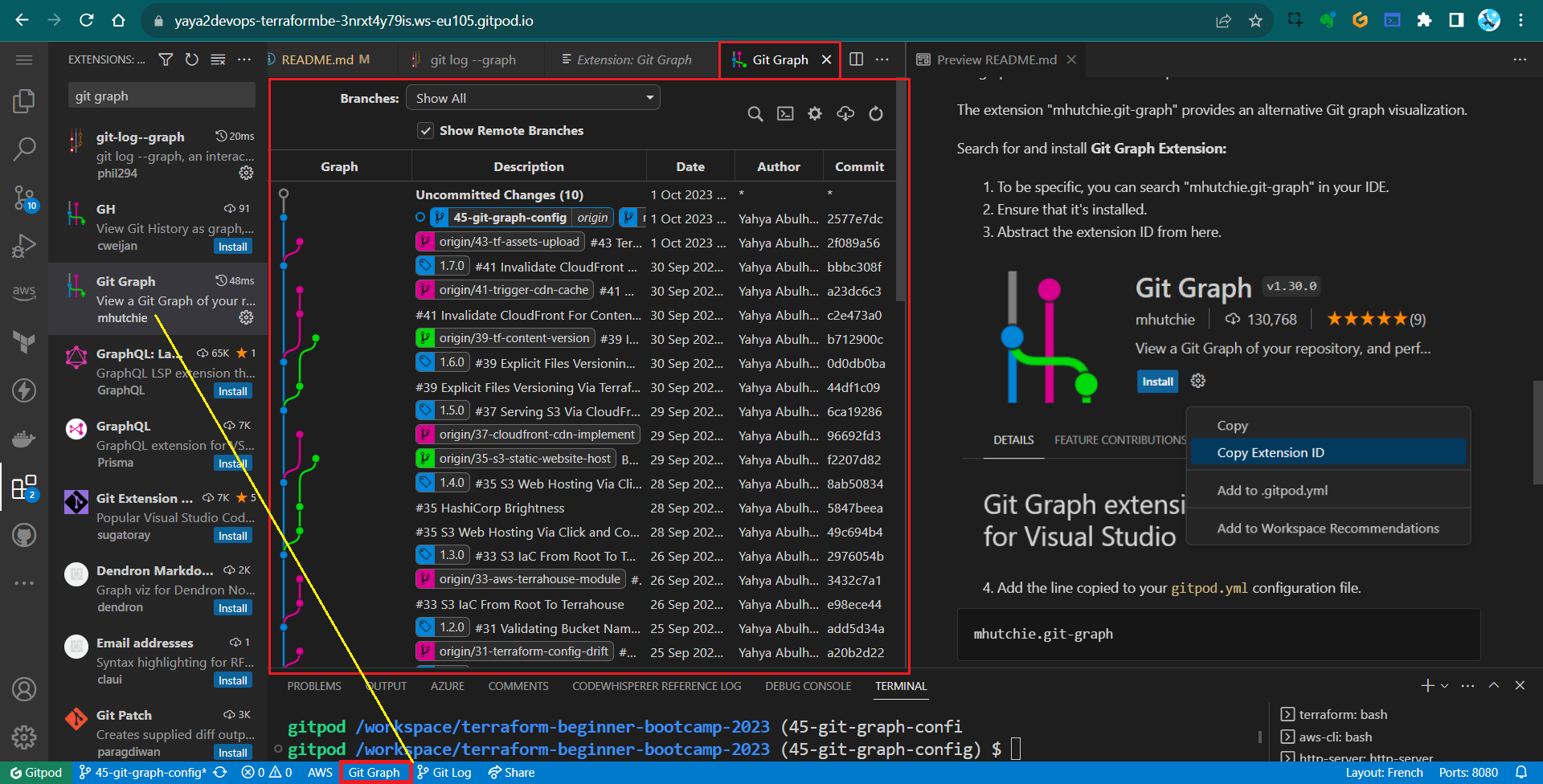
Task: Open more actions menu in editor group
Action: coord(882,59)
